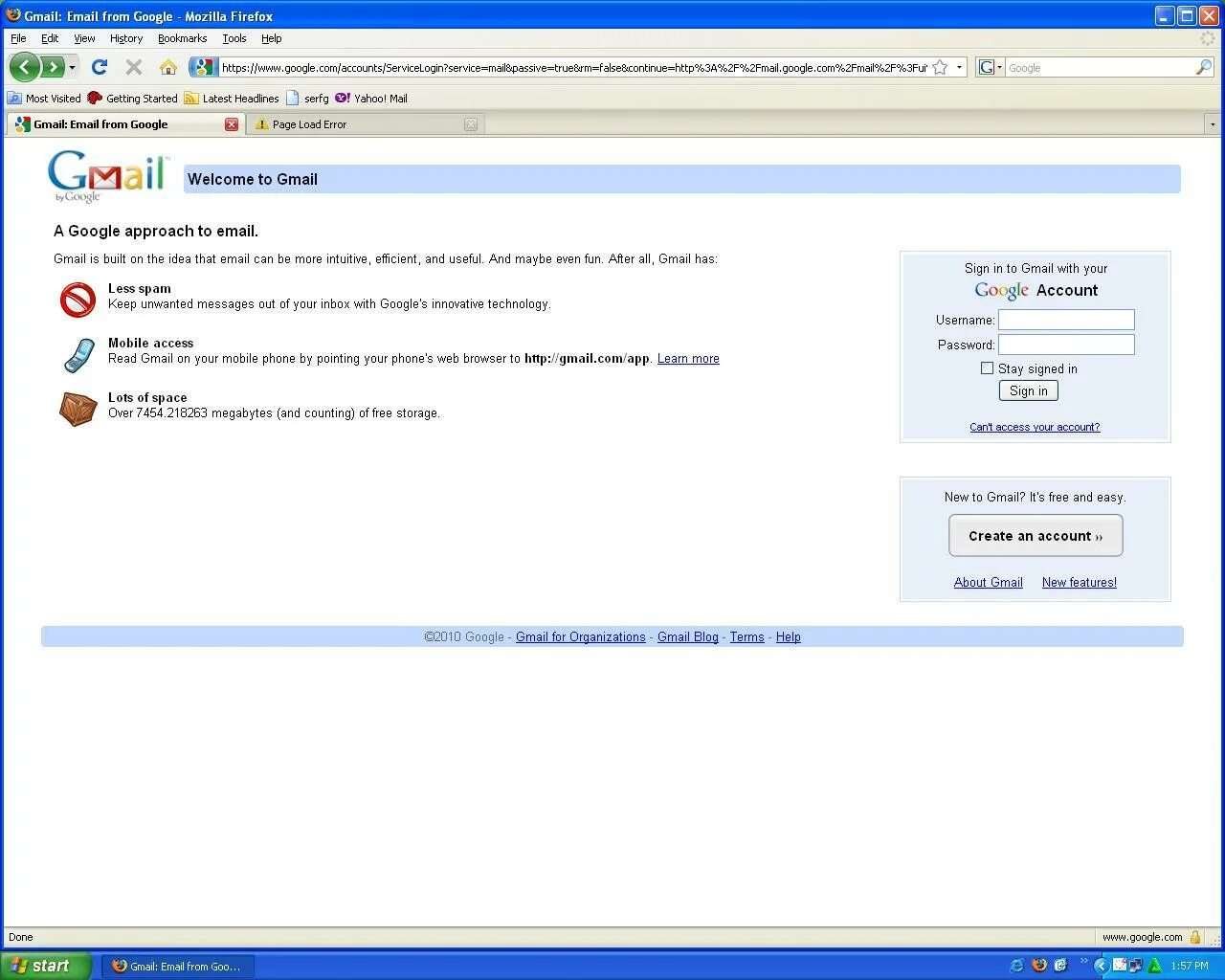The height and width of the screenshot is (980, 1225).
Task: Open the list all tabs dropdown
Action: click(1213, 124)
